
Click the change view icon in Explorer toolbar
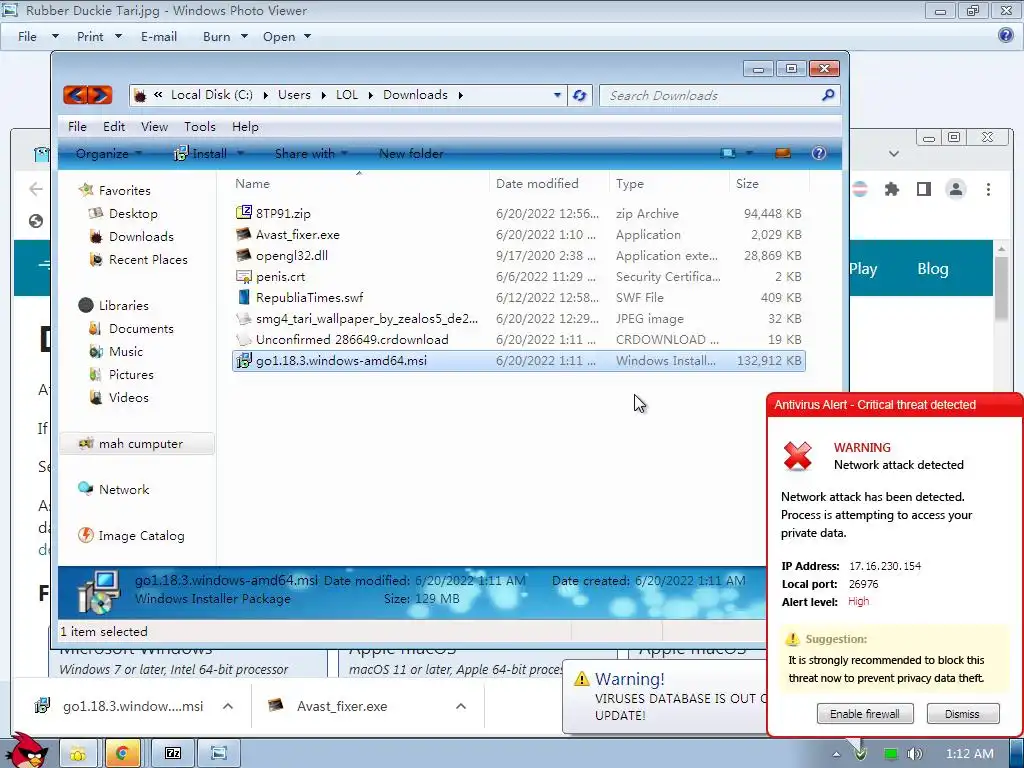pyautogui.click(x=728, y=153)
